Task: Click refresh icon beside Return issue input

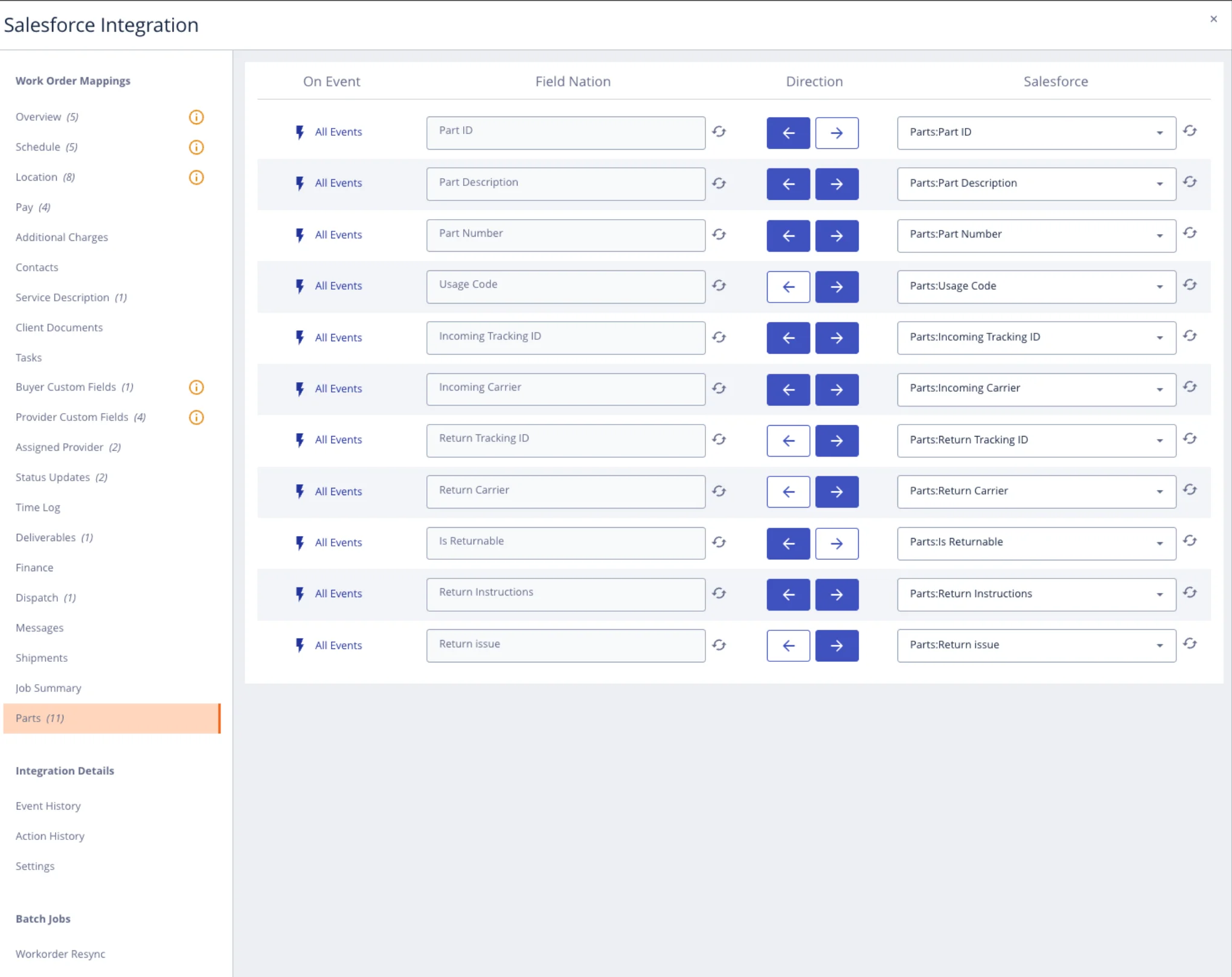Action: pos(719,645)
